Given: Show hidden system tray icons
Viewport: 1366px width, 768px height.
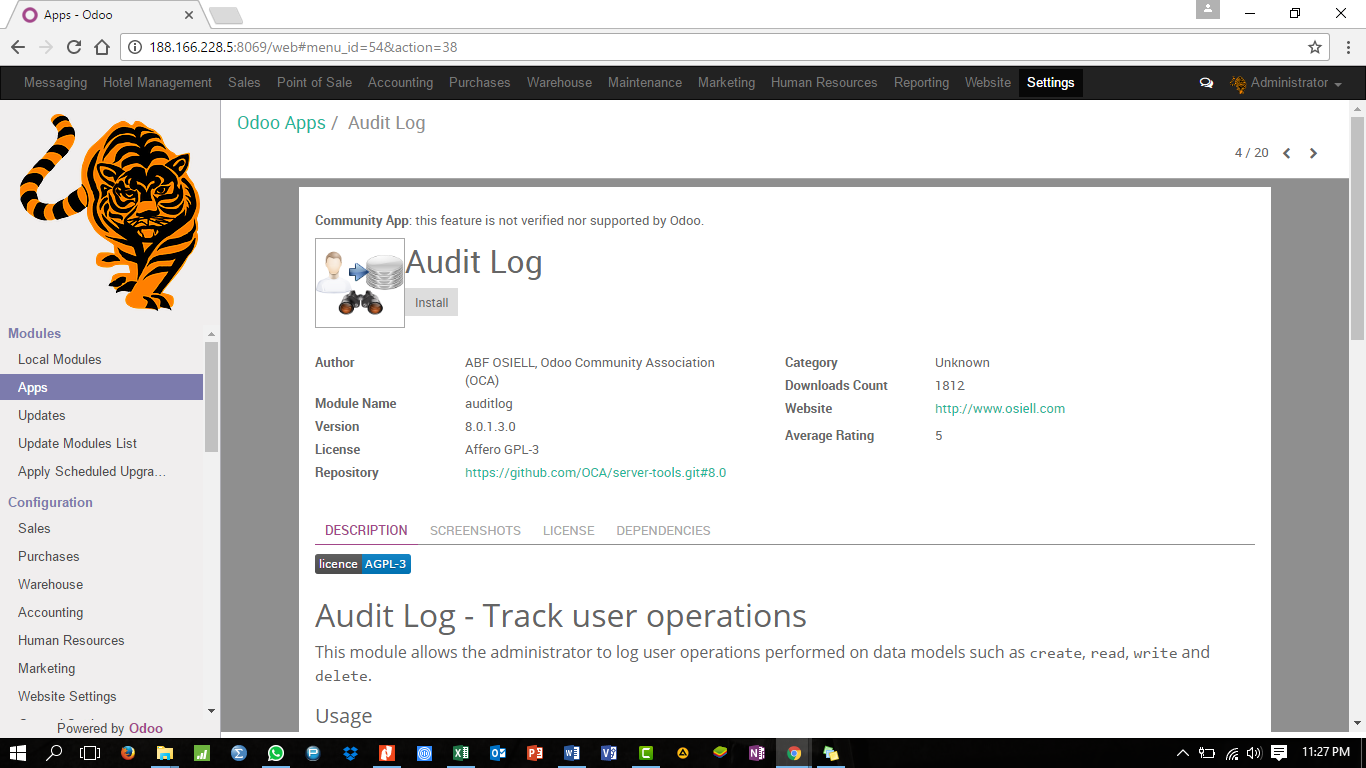Looking at the screenshot, I should tap(1183, 753).
